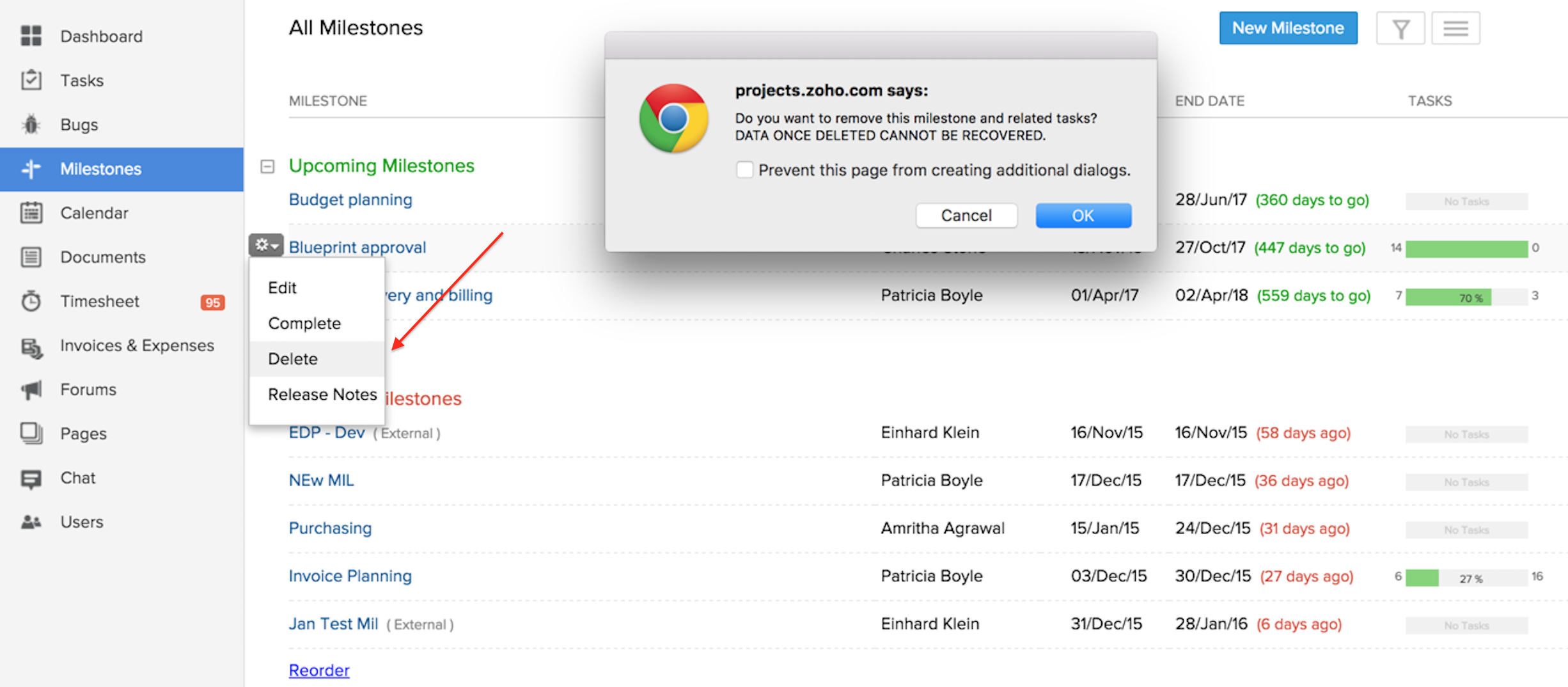Open the hamburger list-view menu icon
Screen dimensions: 1568x687
[1455, 29]
